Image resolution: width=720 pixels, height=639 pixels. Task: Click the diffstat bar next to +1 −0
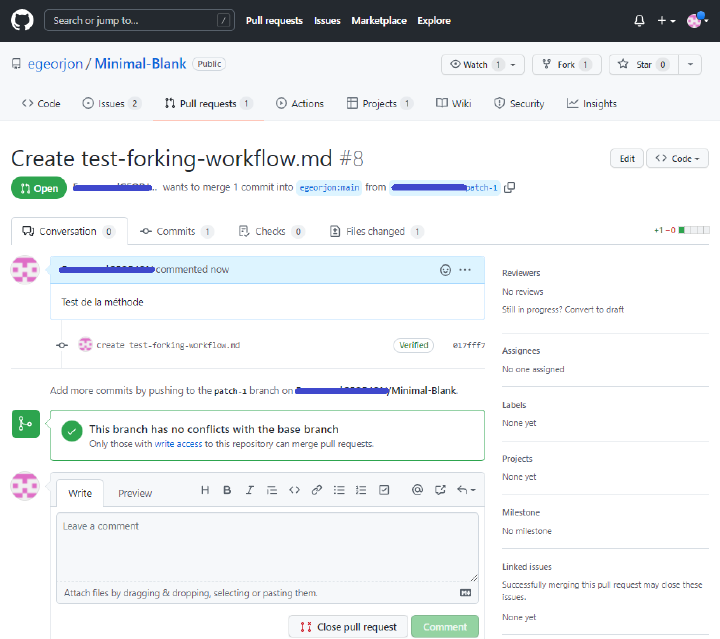[x=694, y=230]
